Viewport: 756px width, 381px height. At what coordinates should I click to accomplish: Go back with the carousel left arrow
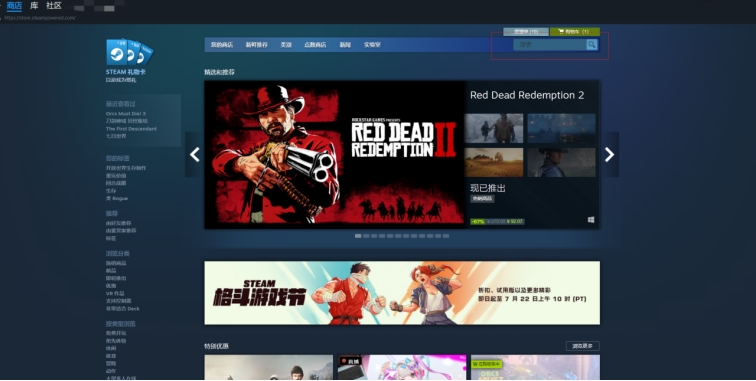click(x=194, y=154)
